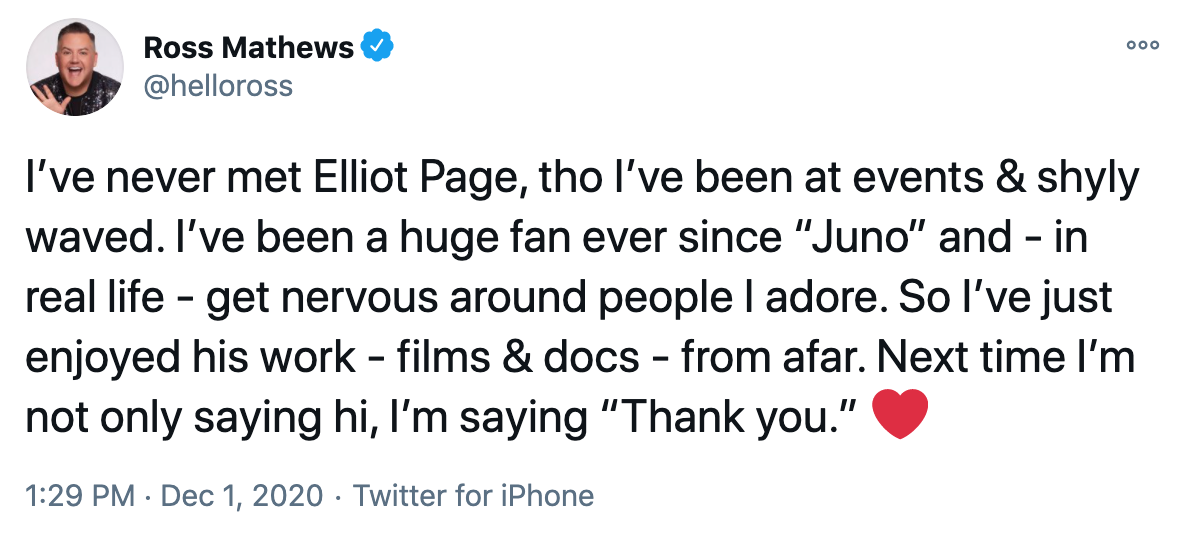Click the Ross Mathews display name

pos(249,47)
